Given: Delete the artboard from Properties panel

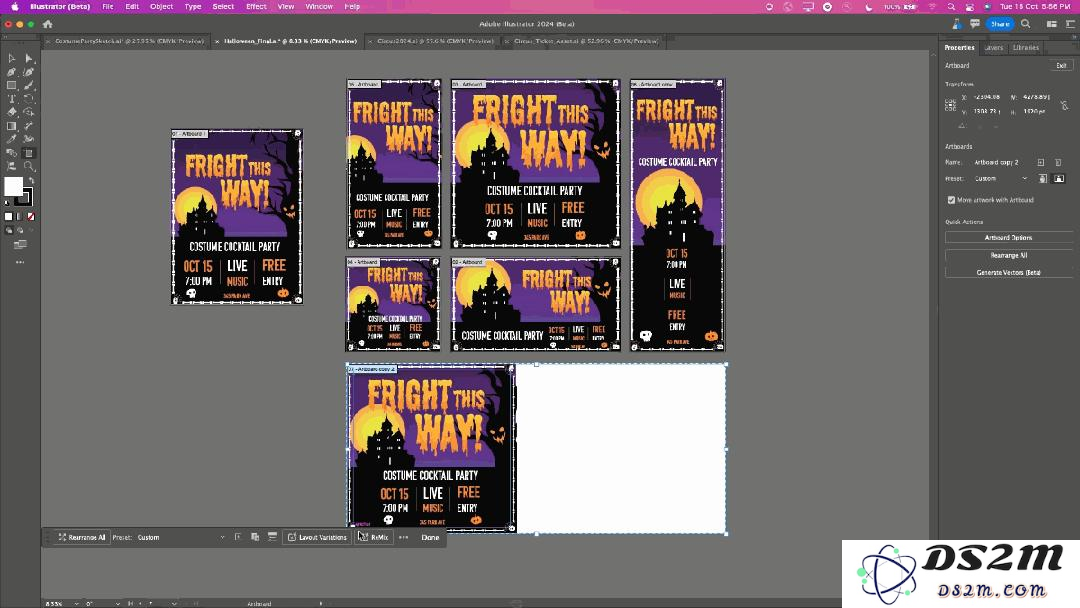Looking at the screenshot, I should [x=1059, y=163].
